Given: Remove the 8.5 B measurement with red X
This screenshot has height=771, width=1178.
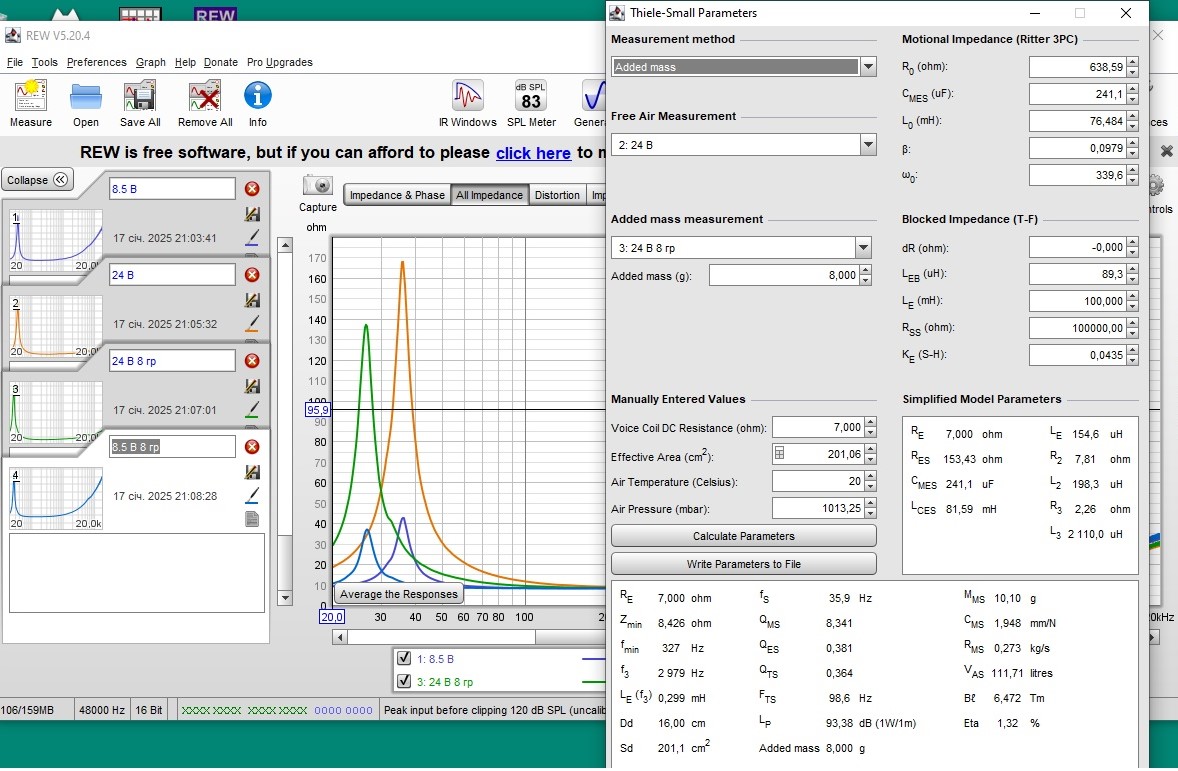Looking at the screenshot, I should click(x=252, y=189).
